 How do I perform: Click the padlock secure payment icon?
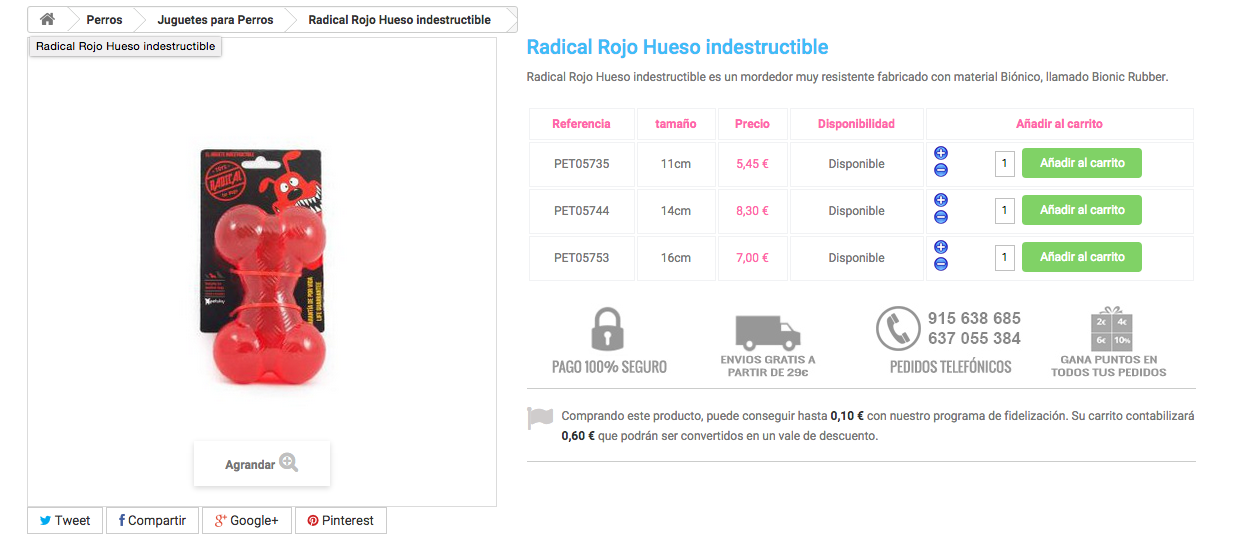click(x=608, y=329)
